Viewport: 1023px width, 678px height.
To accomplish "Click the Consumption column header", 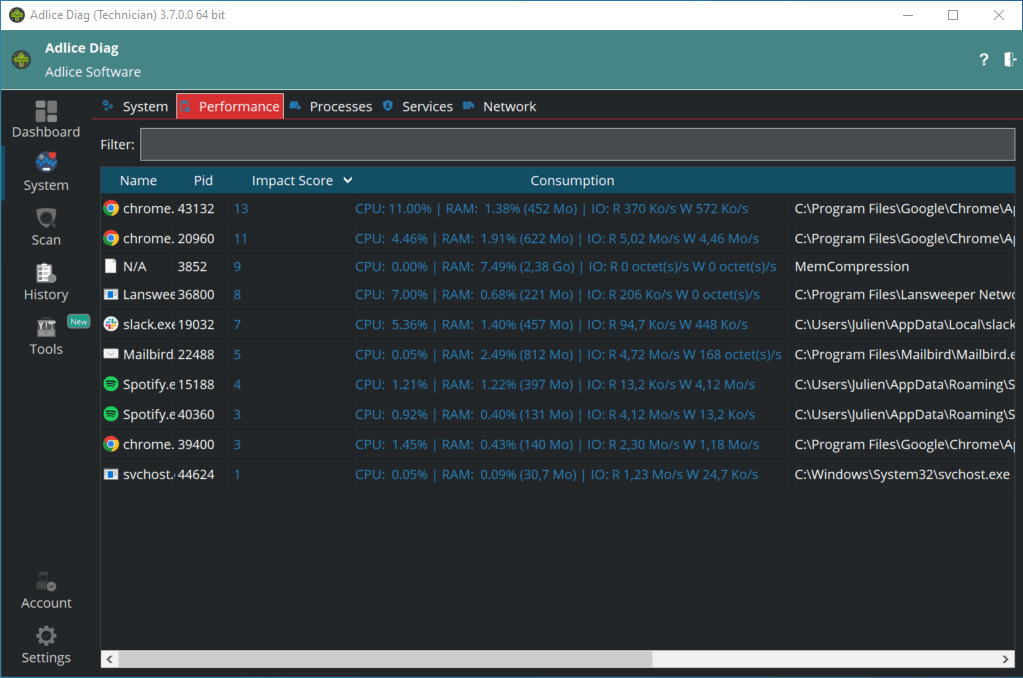I will [572, 181].
